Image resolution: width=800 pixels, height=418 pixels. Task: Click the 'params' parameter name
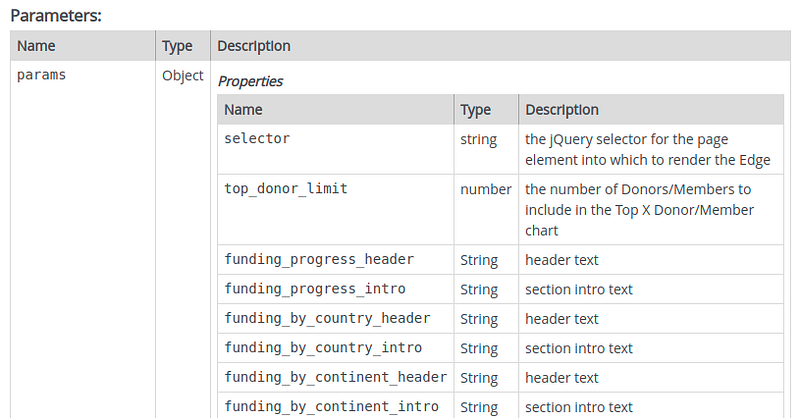(x=42, y=75)
